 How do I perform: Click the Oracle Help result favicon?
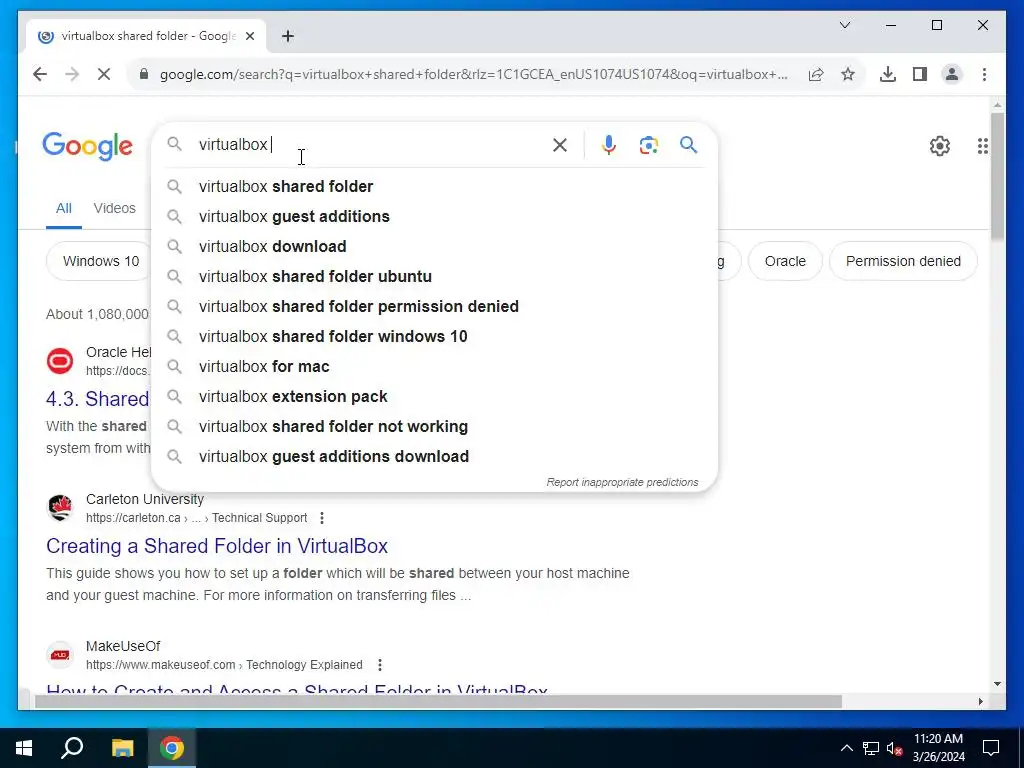[60, 361]
